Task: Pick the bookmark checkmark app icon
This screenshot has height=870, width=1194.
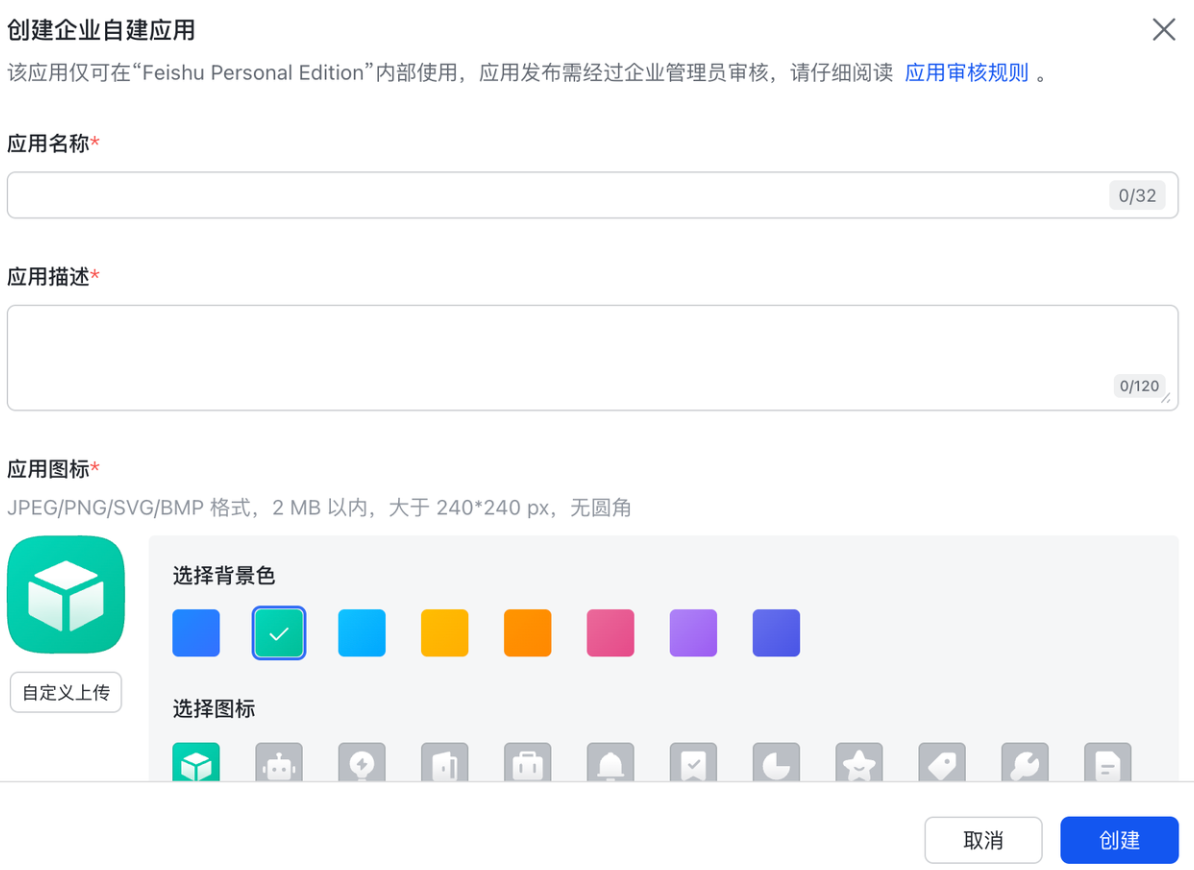Action: (694, 762)
